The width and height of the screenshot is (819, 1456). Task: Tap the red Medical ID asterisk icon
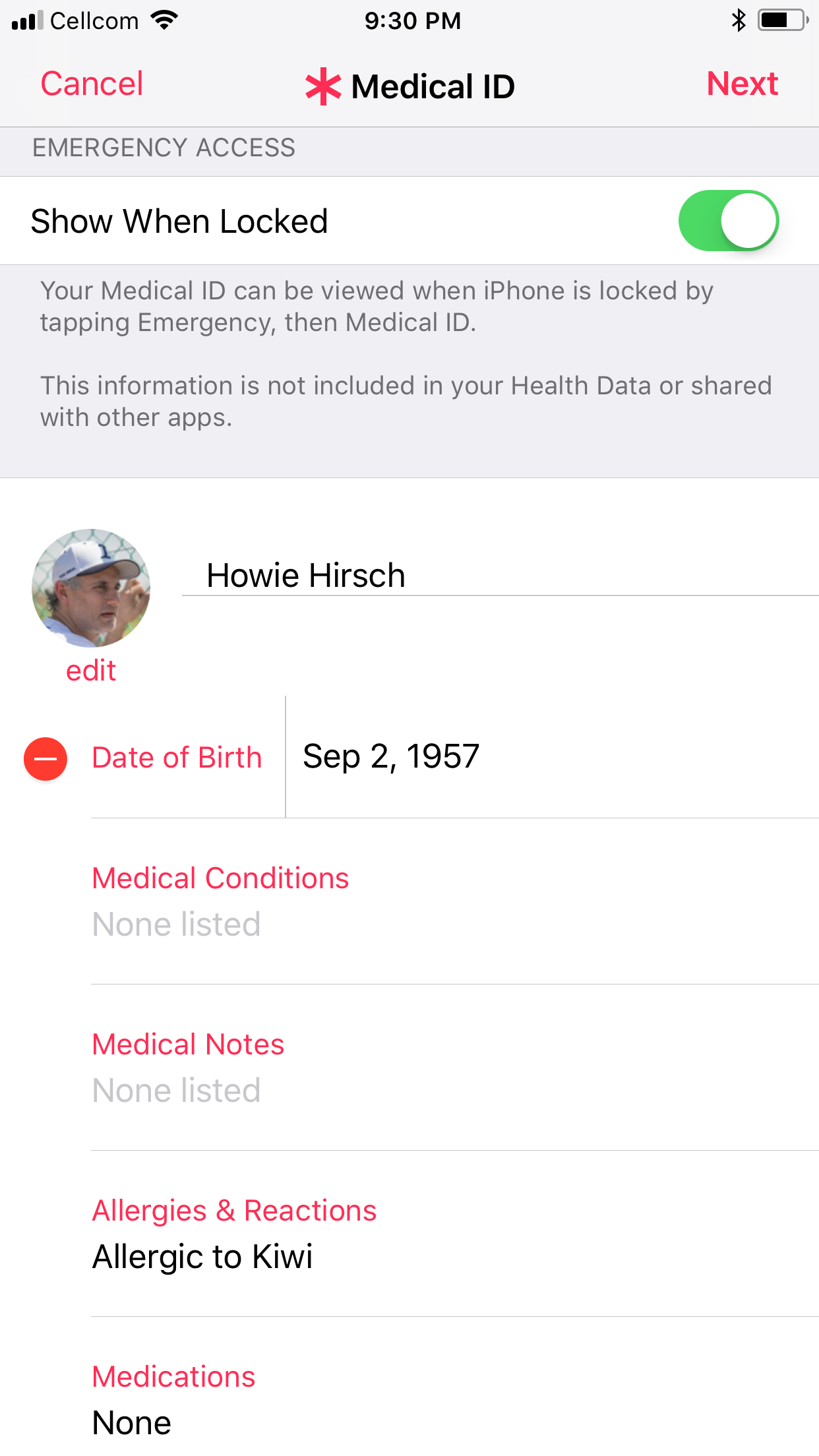tap(322, 86)
